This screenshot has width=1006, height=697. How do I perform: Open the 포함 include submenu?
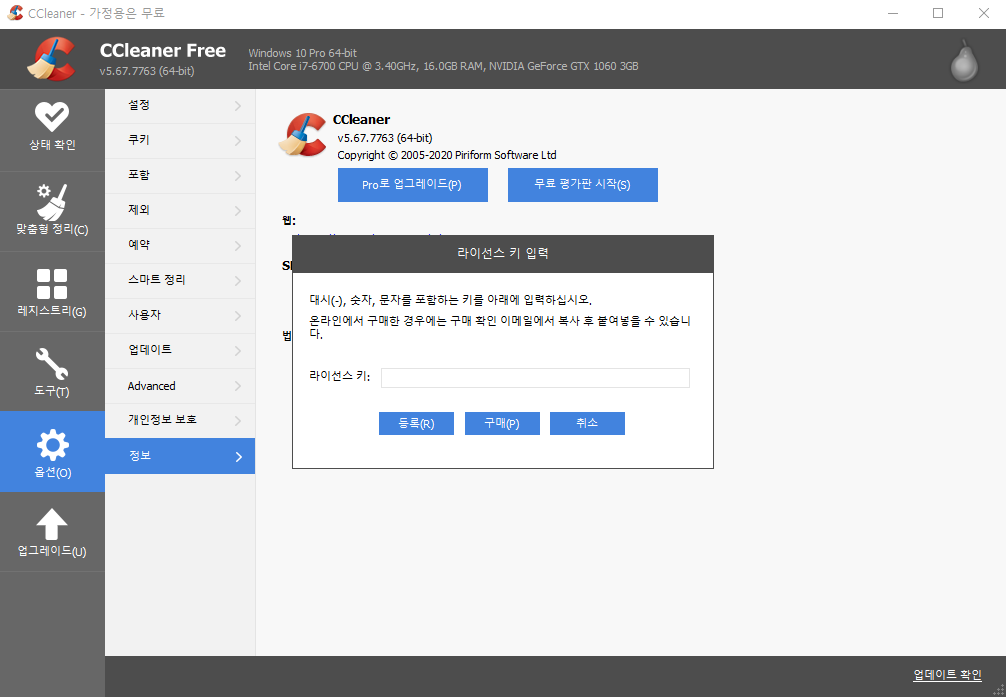180,176
